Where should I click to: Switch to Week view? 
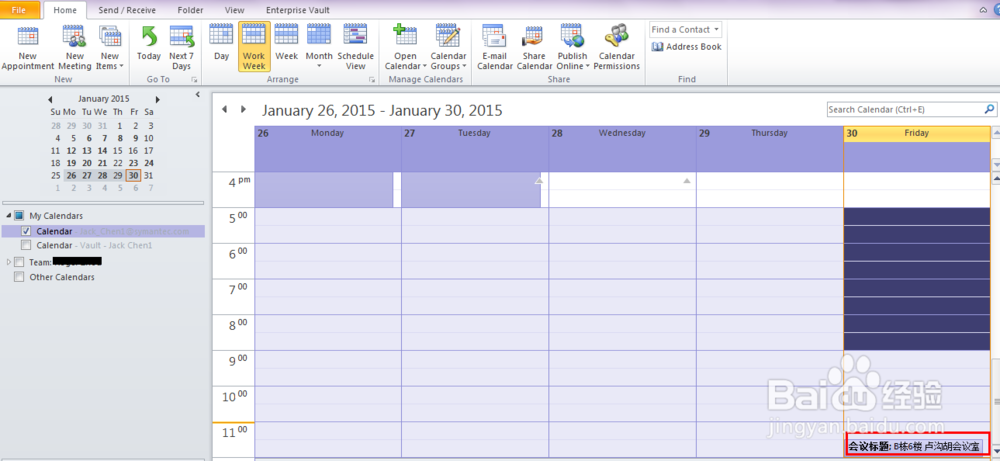click(x=286, y=45)
